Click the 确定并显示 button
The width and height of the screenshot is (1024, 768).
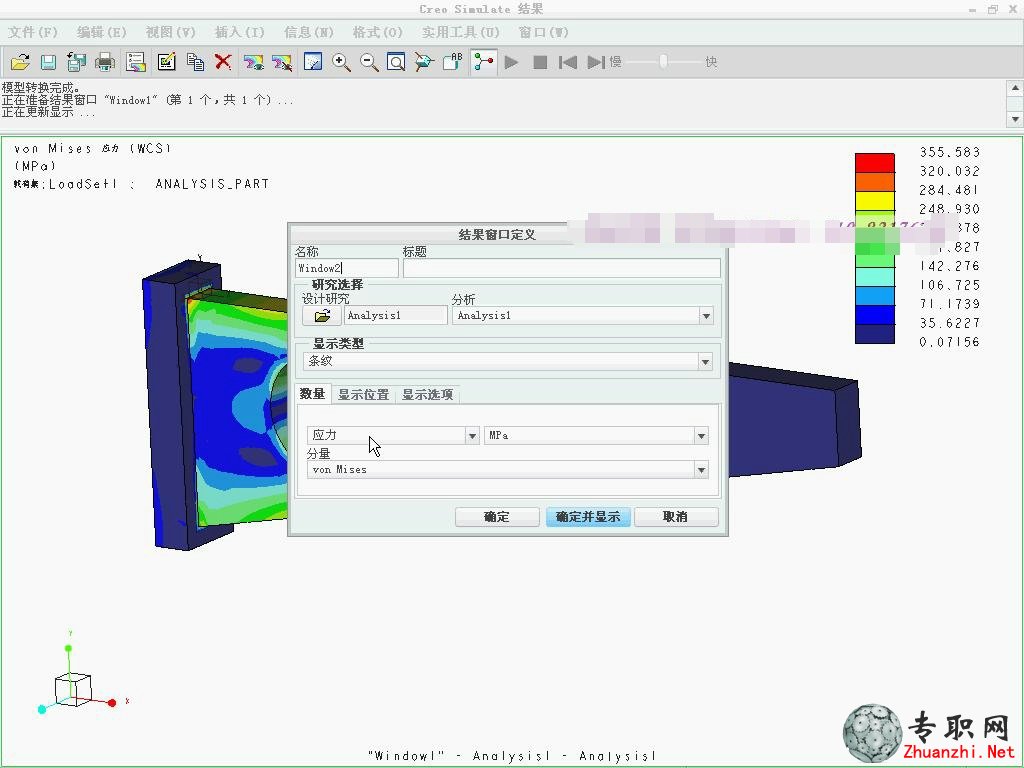588,517
